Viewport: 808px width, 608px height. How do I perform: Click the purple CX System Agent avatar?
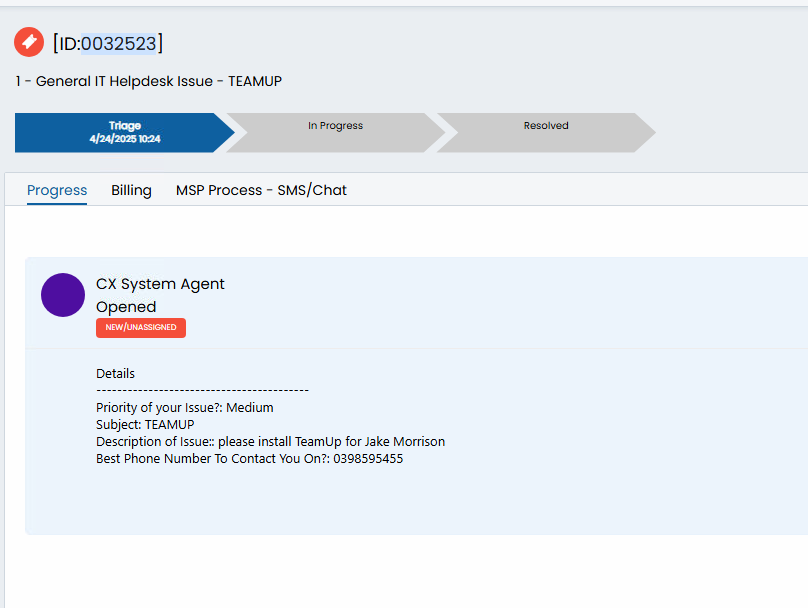point(63,295)
